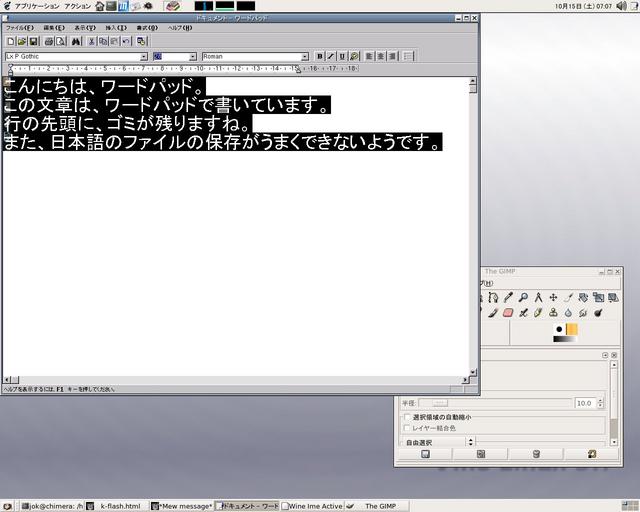Select the GIMP Move tool
The height and width of the screenshot is (512, 640).
tap(553, 297)
